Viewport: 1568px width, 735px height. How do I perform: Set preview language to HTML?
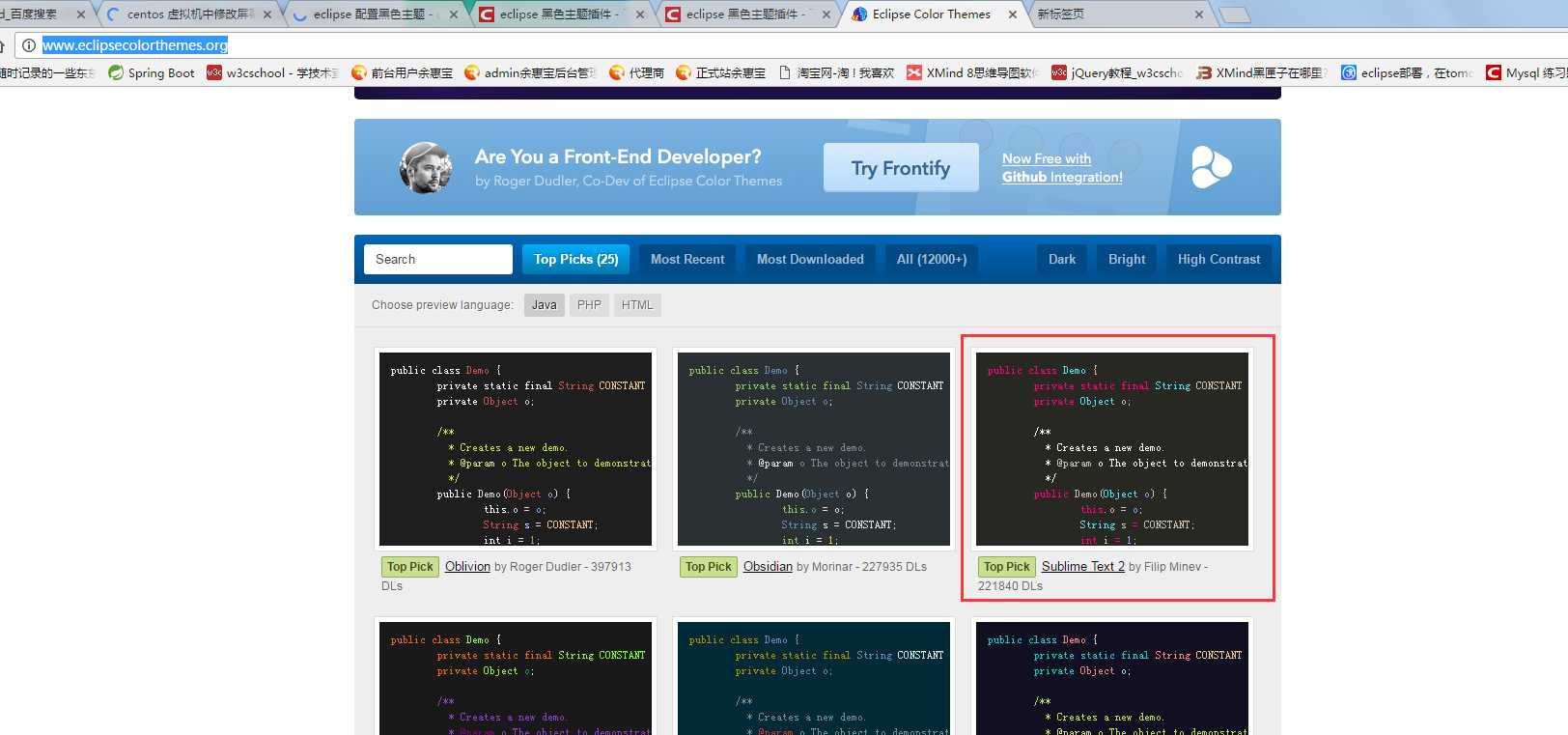[x=637, y=305]
